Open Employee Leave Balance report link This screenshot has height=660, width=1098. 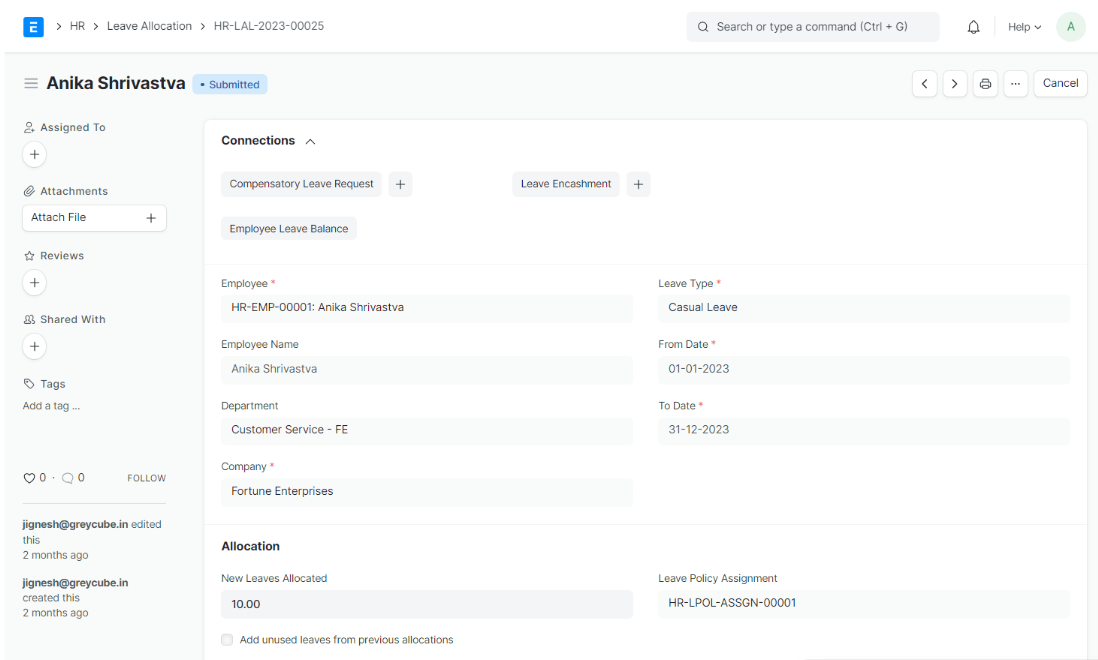[x=288, y=229]
